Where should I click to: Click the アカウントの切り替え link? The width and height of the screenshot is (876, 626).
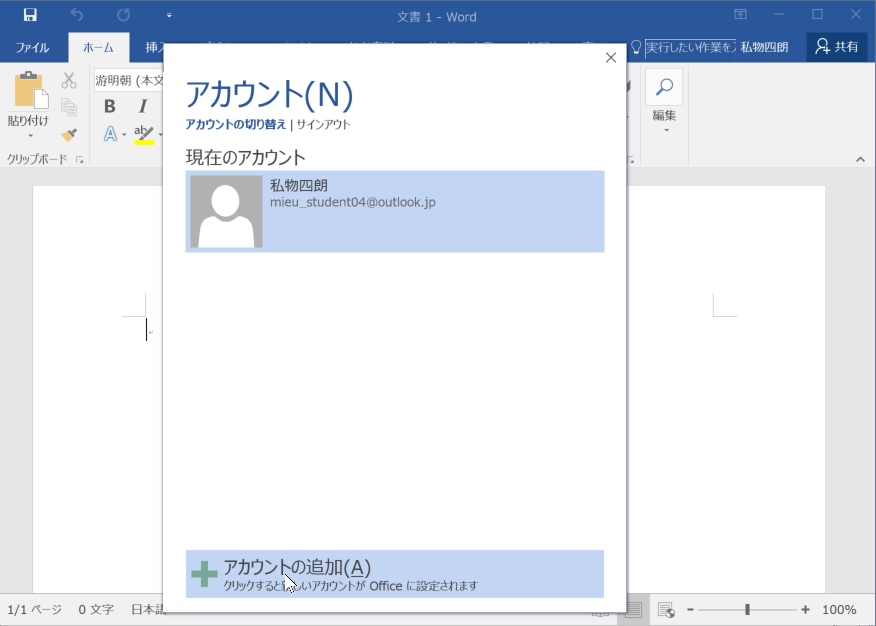click(236, 124)
